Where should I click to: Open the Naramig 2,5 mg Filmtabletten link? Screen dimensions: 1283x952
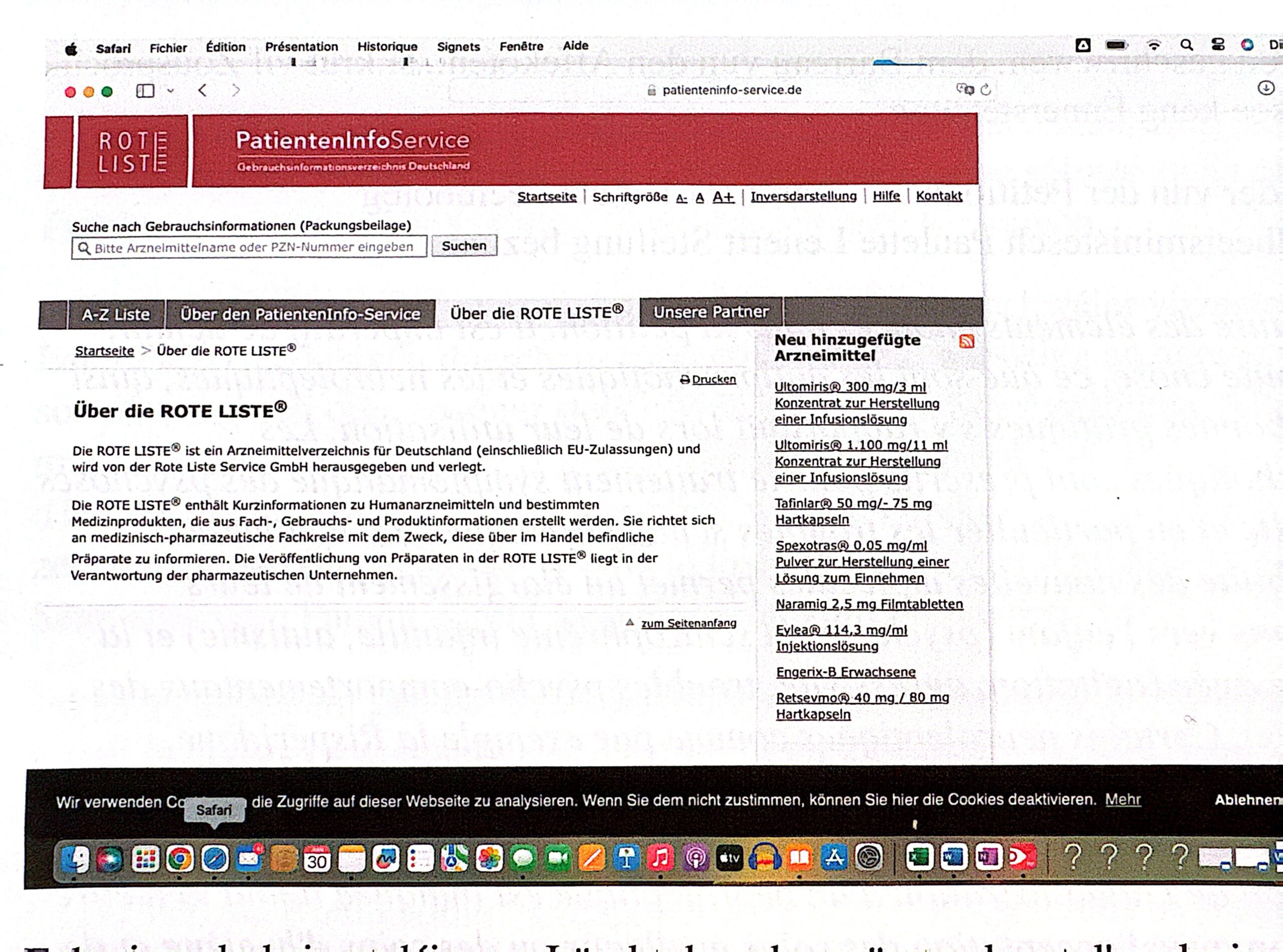click(869, 604)
